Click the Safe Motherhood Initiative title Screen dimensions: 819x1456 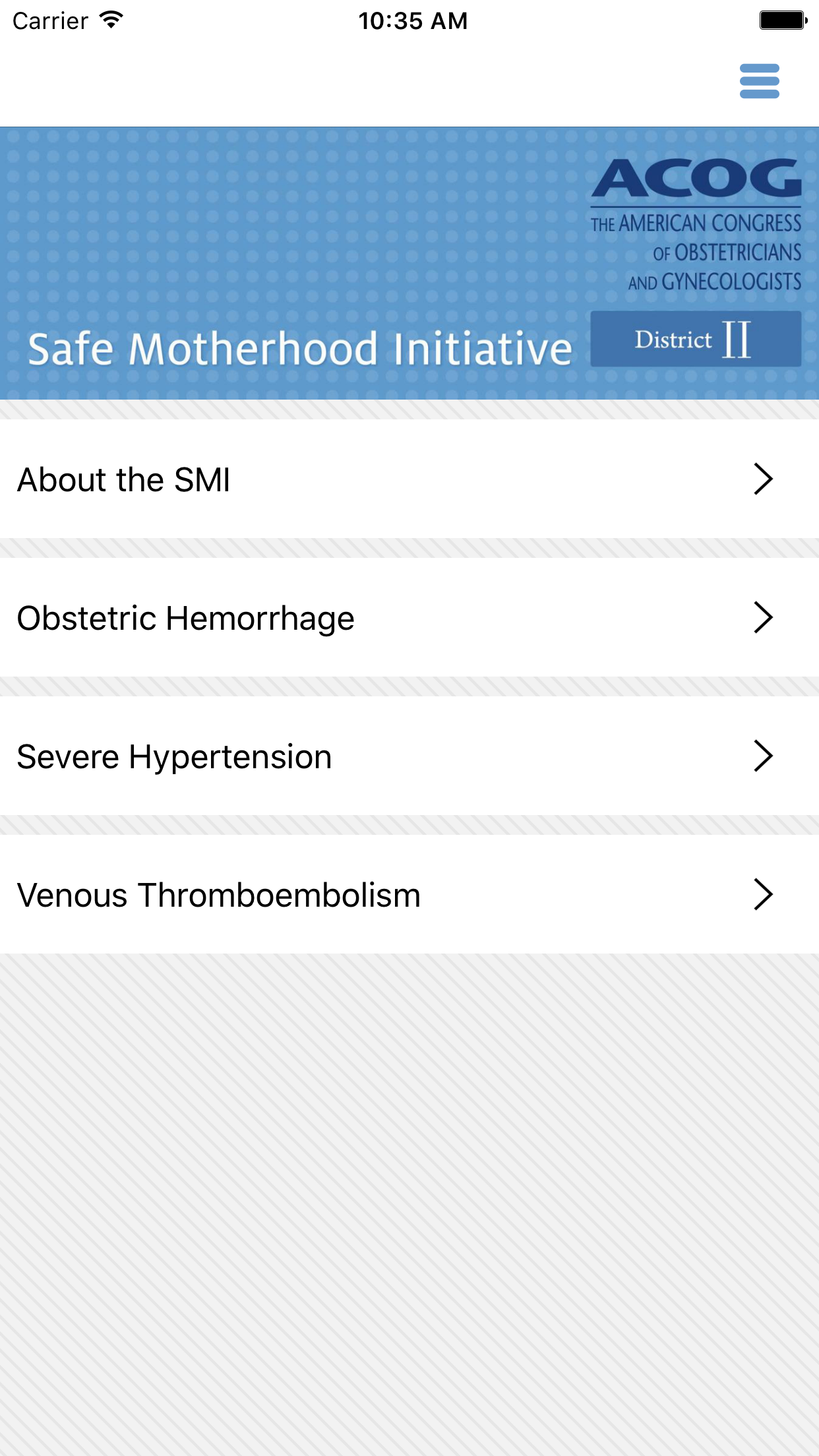click(300, 349)
